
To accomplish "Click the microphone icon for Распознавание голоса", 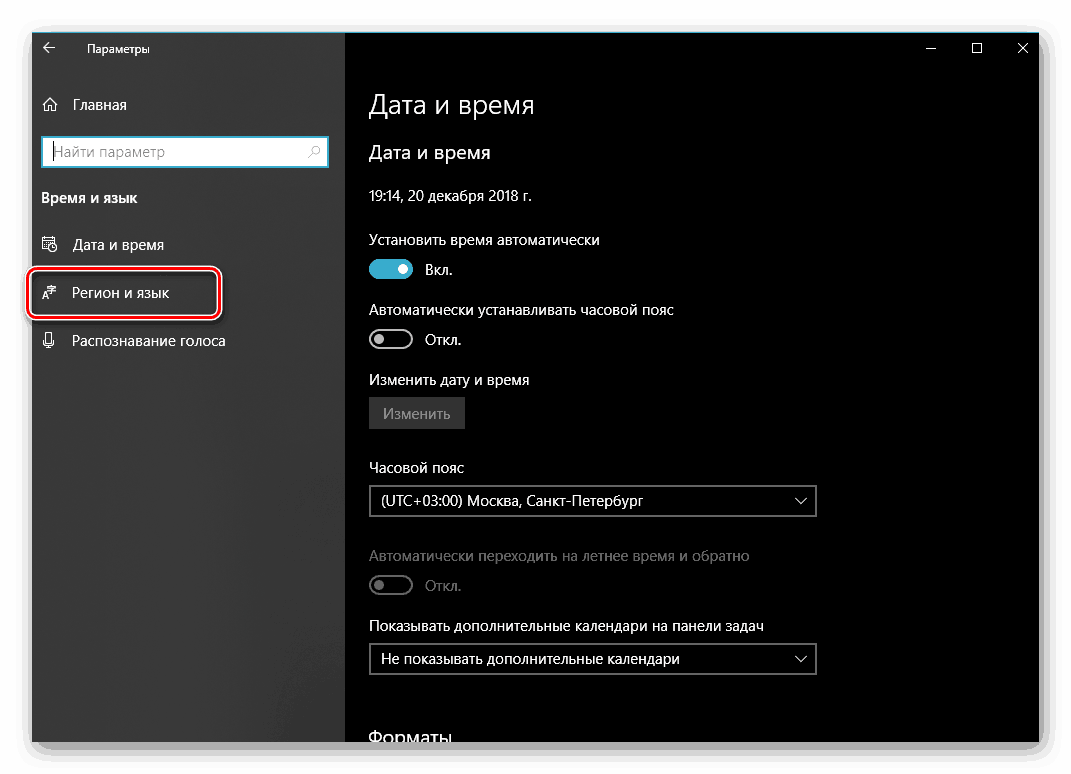I will pyautogui.click(x=48, y=340).
